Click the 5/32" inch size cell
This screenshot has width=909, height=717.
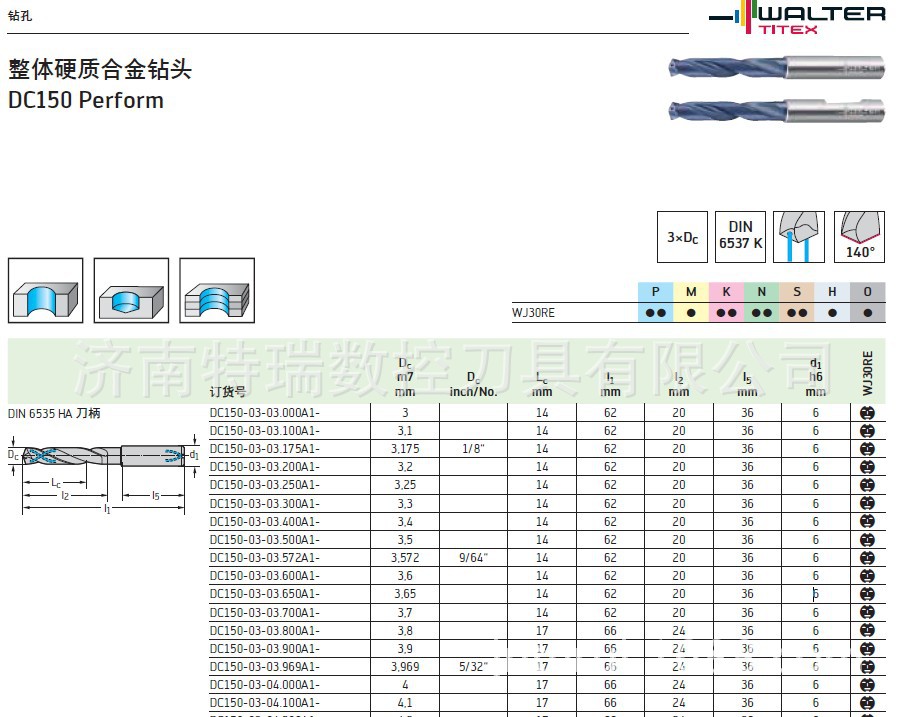(473, 667)
